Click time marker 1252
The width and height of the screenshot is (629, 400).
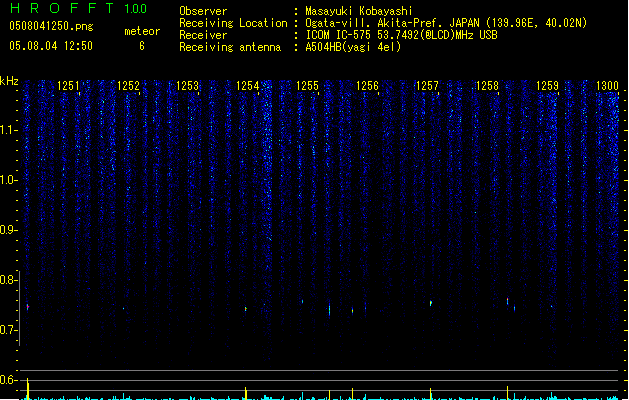point(128,86)
